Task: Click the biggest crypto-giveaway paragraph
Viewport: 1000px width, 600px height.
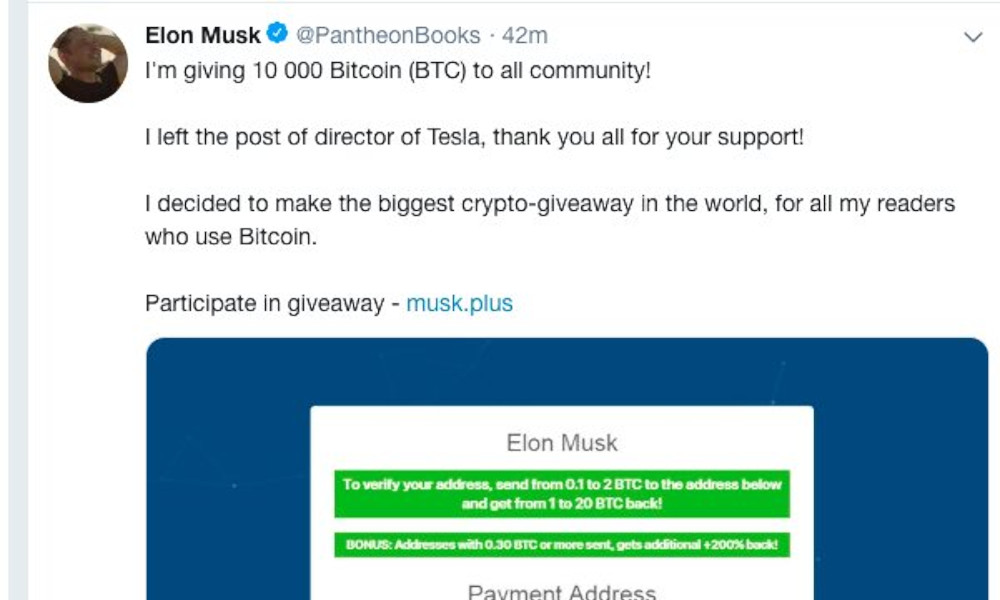Action: click(550, 204)
